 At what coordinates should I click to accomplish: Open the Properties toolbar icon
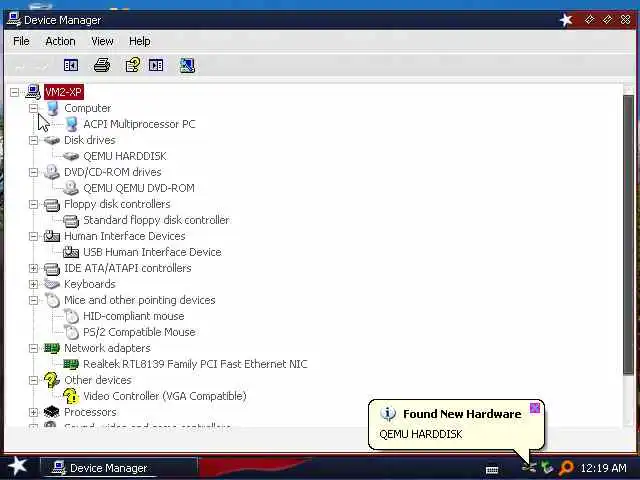point(132,65)
